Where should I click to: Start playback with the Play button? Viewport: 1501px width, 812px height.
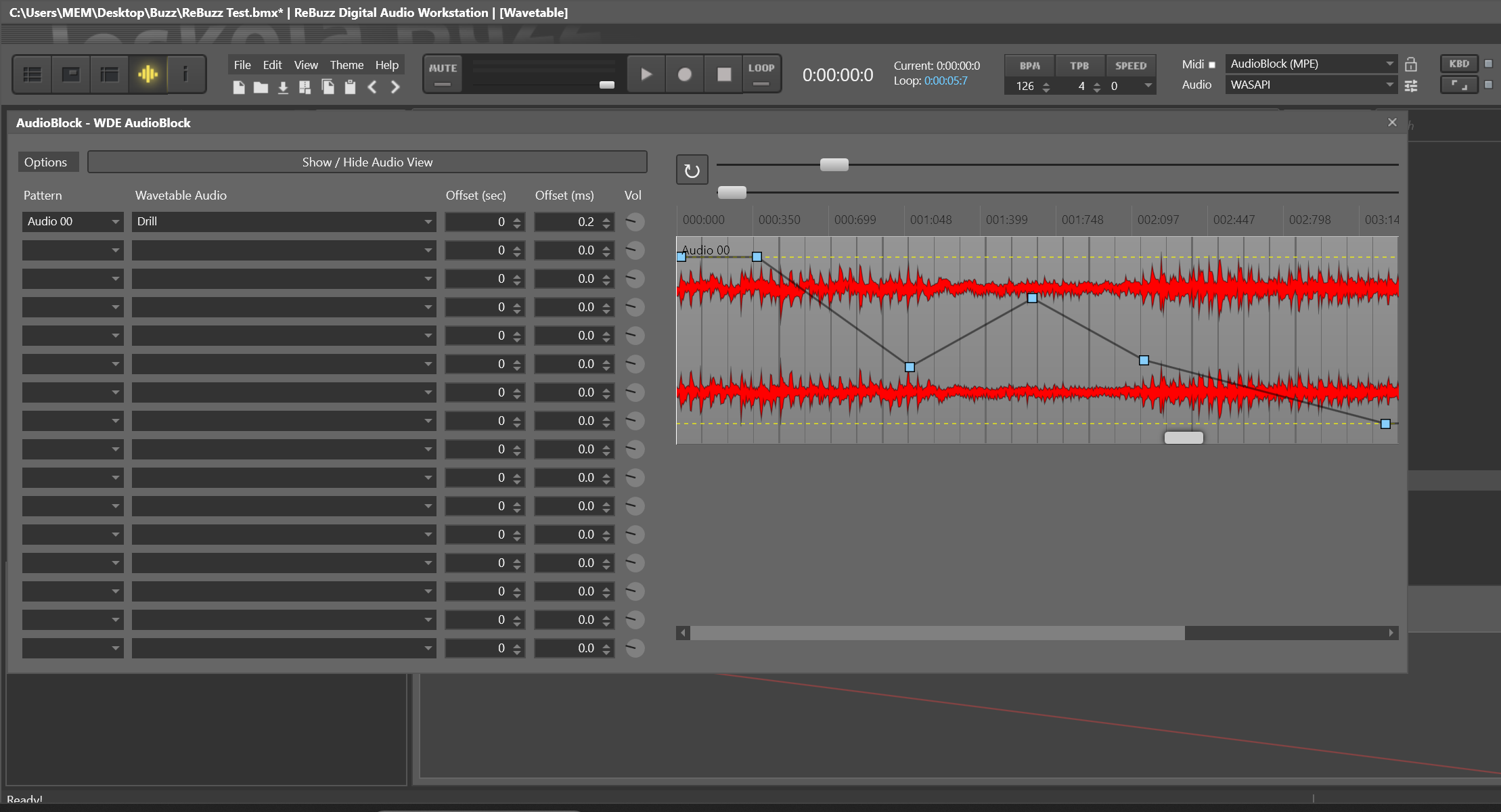tap(646, 74)
